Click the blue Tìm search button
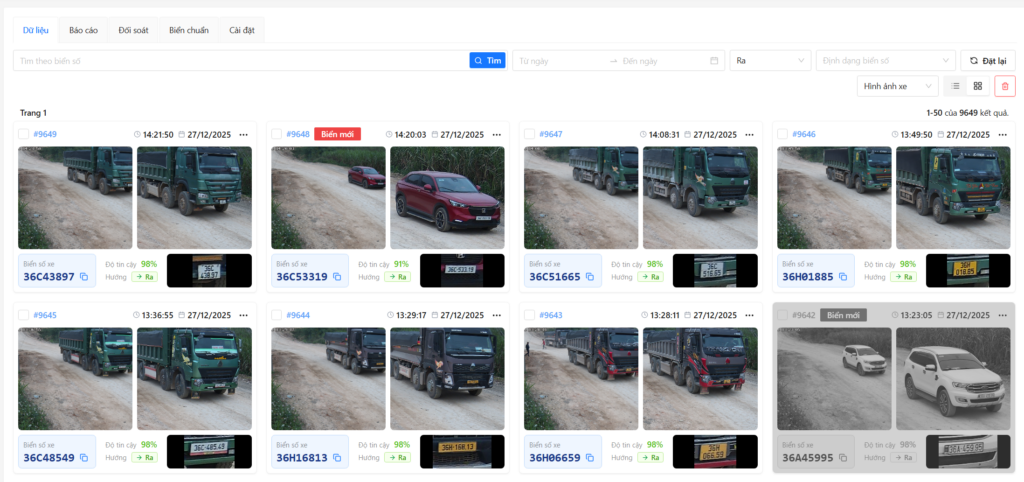1024x482 pixels. tap(488, 61)
